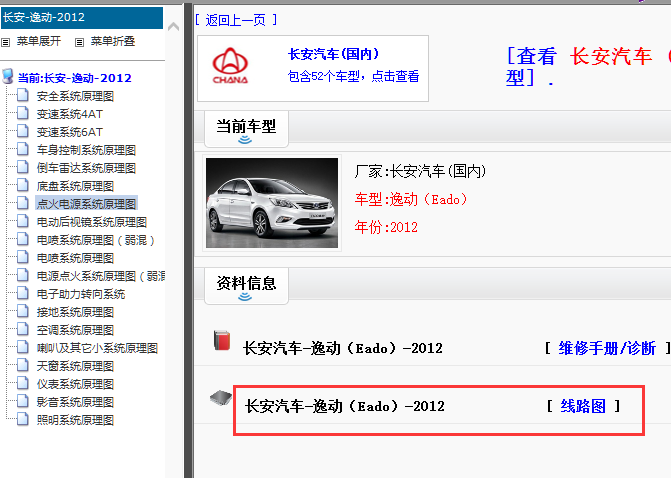The image size is (671, 478).
Task: Click the document icon beside 变速系统6AT
Action: [x=23, y=131]
